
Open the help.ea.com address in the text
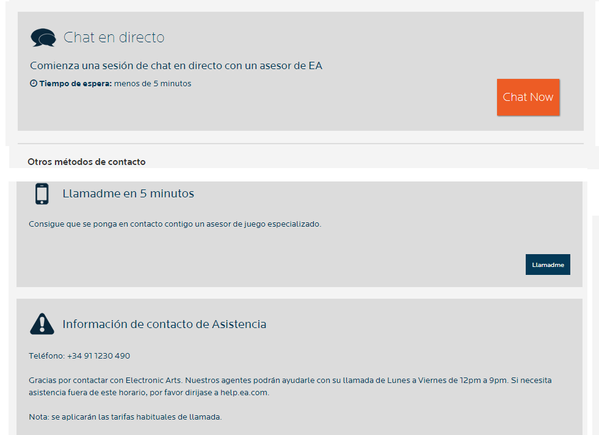point(244,393)
